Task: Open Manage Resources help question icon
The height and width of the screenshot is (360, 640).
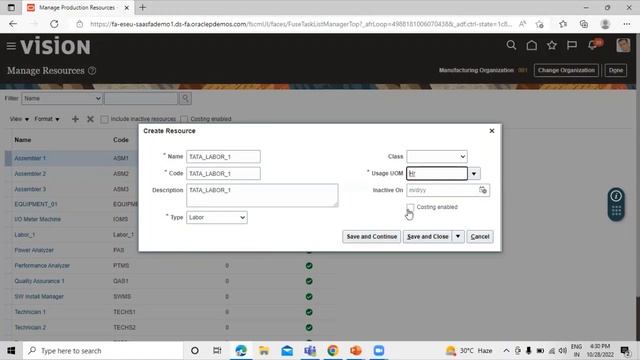Action: pyautogui.click(x=92, y=71)
